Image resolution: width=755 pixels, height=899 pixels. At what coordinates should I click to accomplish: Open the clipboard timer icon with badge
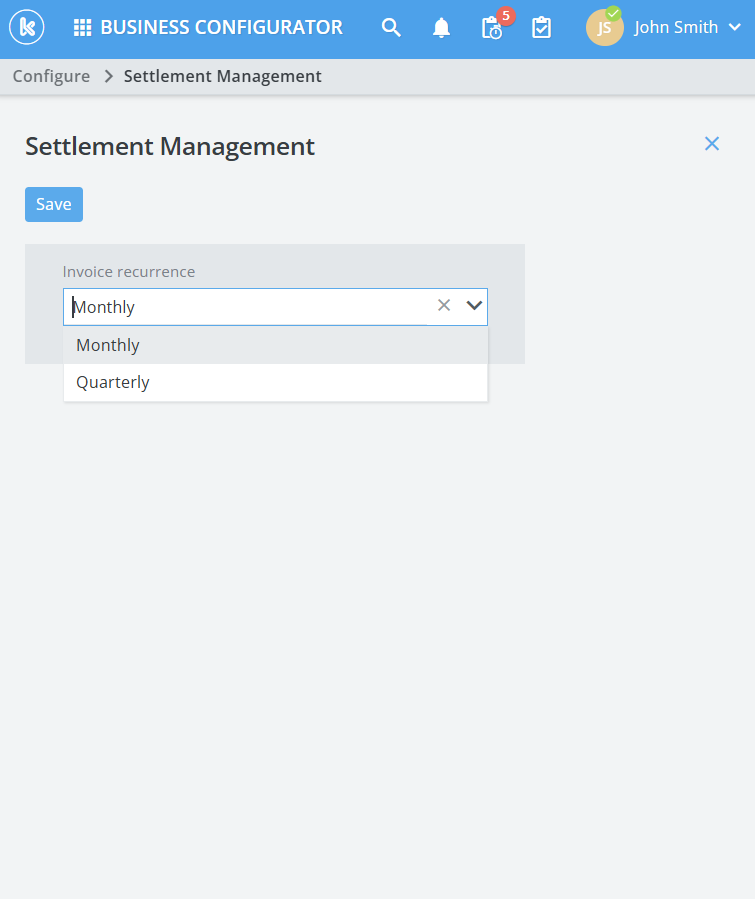pos(492,28)
